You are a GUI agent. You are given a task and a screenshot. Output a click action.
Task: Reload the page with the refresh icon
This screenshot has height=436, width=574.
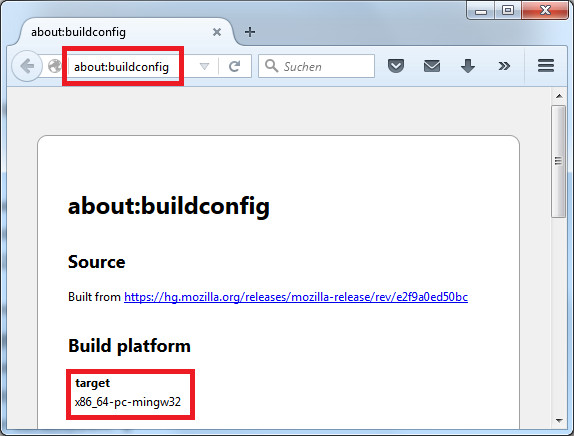pyautogui.click(x=234, y=66)
